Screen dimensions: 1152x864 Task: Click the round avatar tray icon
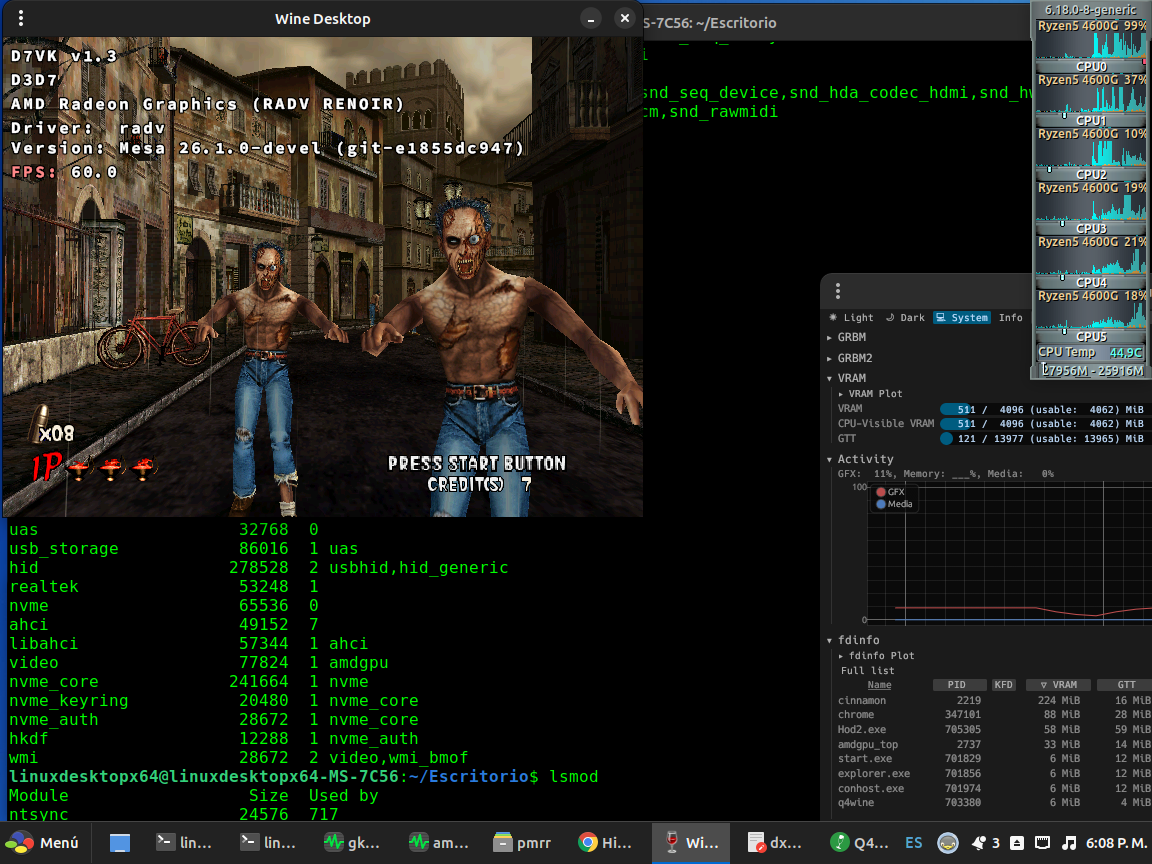[x=948, y=843]
